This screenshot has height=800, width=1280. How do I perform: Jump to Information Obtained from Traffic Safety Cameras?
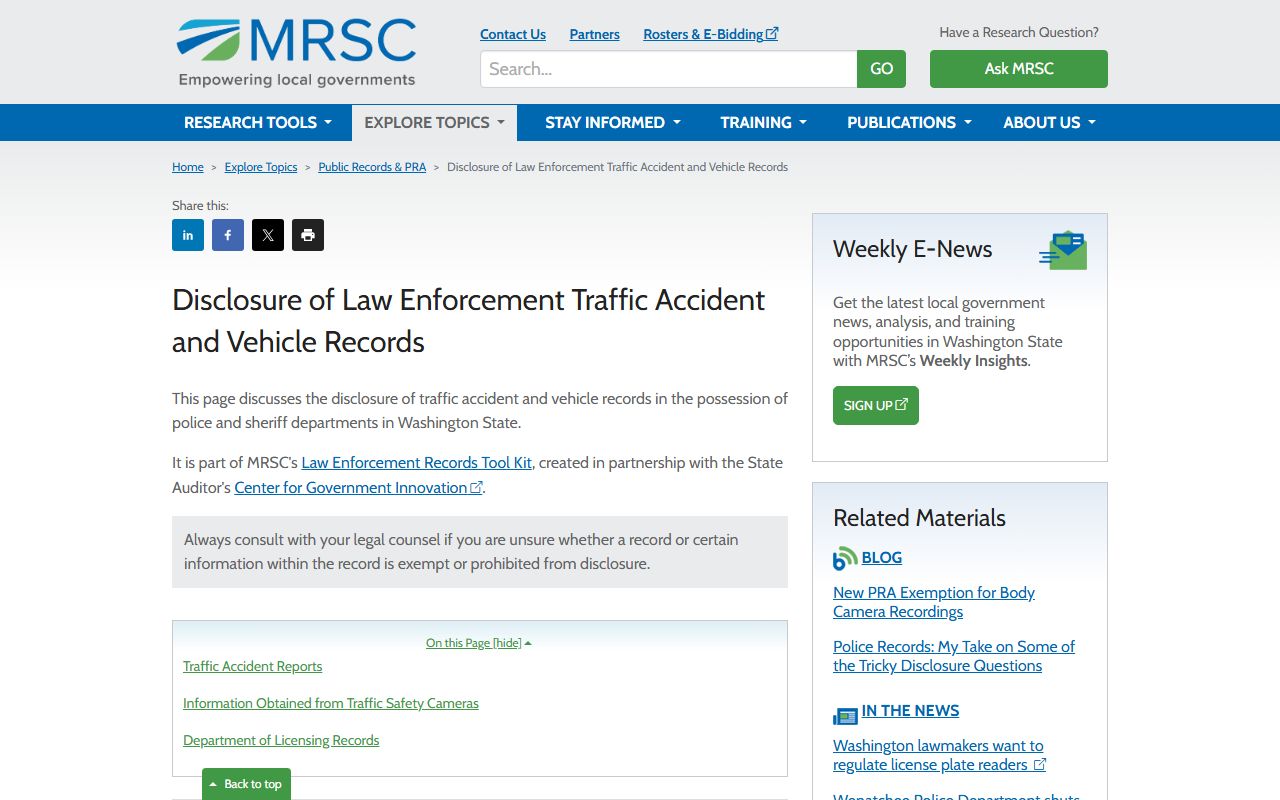pos(331,703)
